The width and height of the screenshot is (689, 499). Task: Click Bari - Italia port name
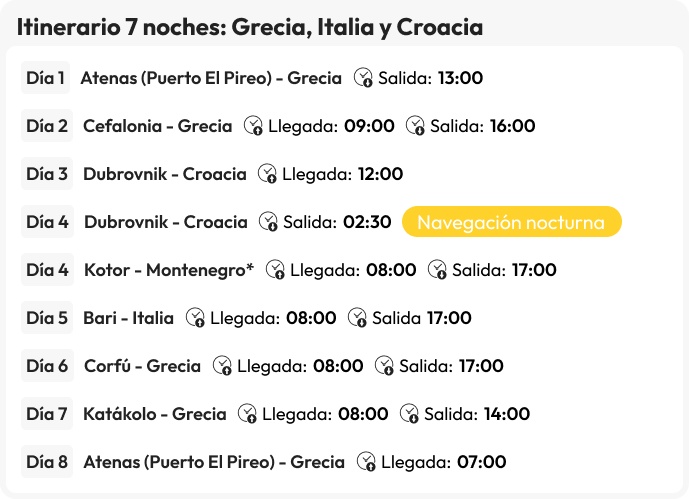pyautogui.click(x=129, y=318)
